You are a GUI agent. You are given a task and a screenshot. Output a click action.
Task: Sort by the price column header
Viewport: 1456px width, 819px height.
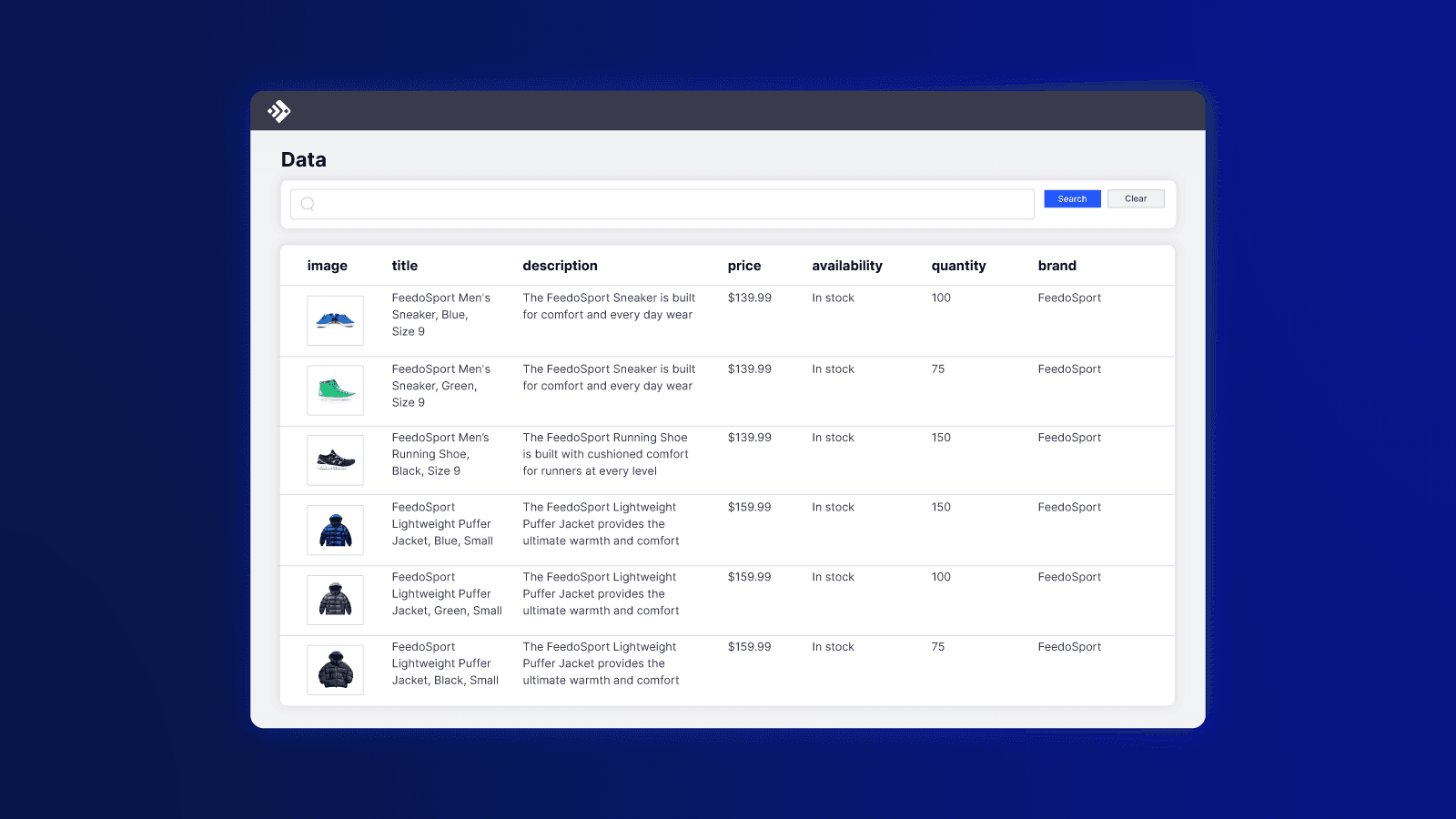pos(743,266)
